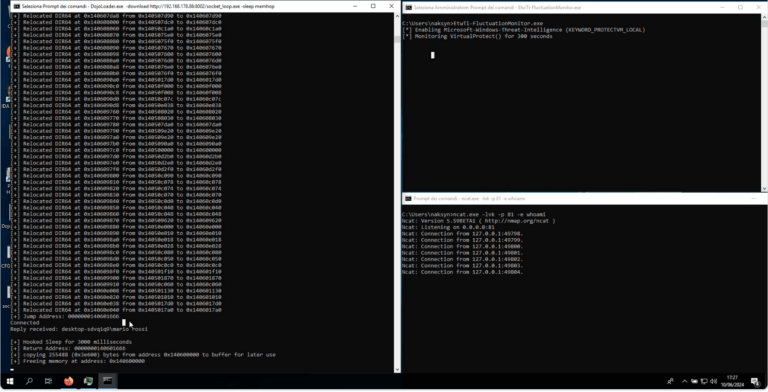Open the Windows Start menu
768x392 pixels.
click(10, 381)
